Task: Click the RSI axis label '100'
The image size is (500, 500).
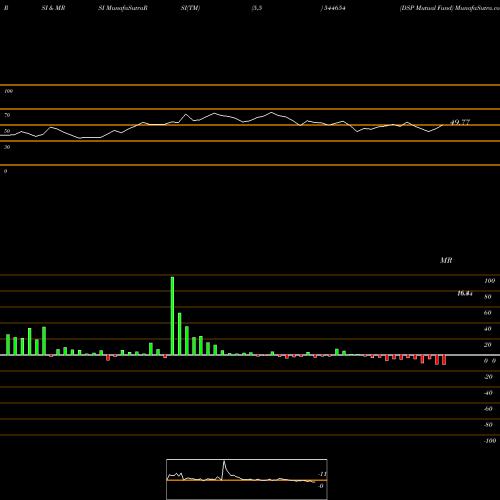Action: [9, 91]
